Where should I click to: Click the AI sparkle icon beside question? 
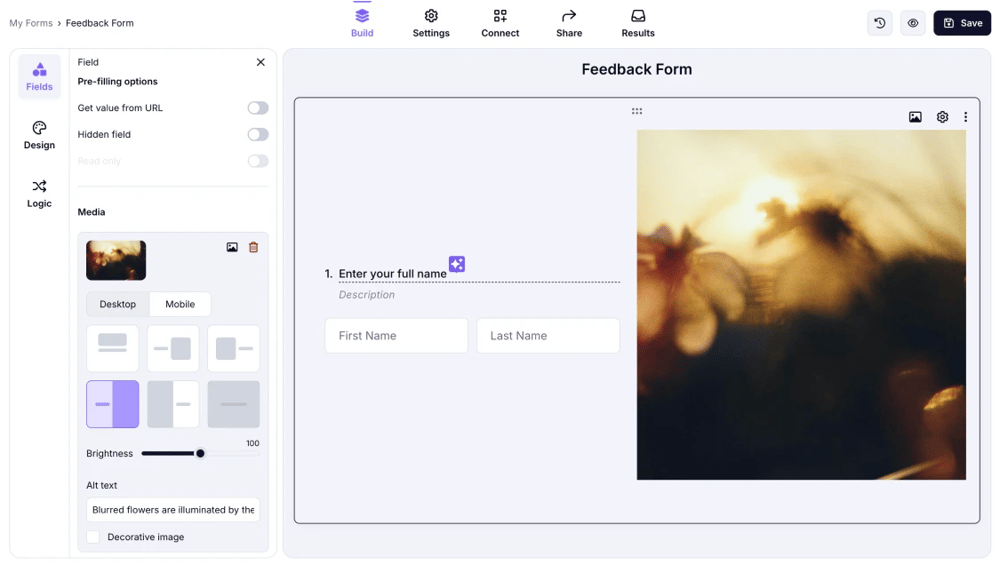coord(457,264)
